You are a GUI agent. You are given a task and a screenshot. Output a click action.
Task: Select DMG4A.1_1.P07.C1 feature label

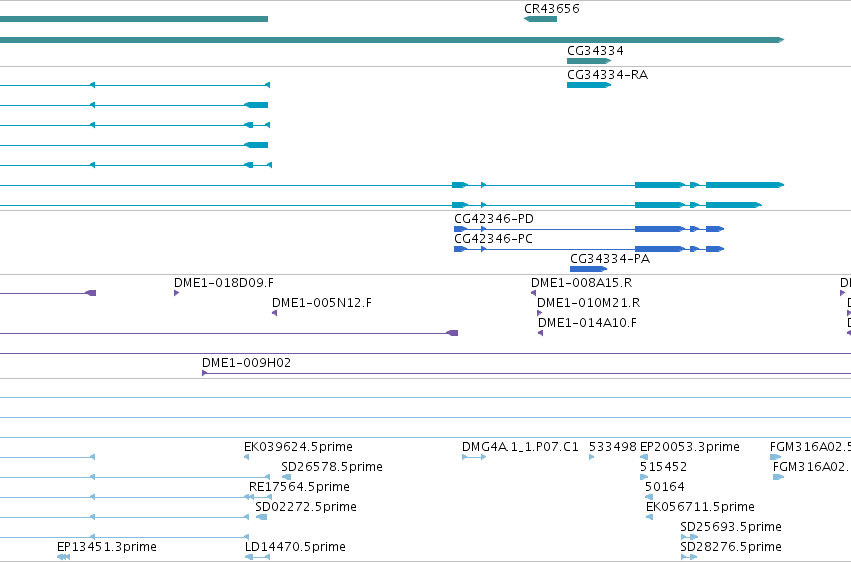[520, 446]
